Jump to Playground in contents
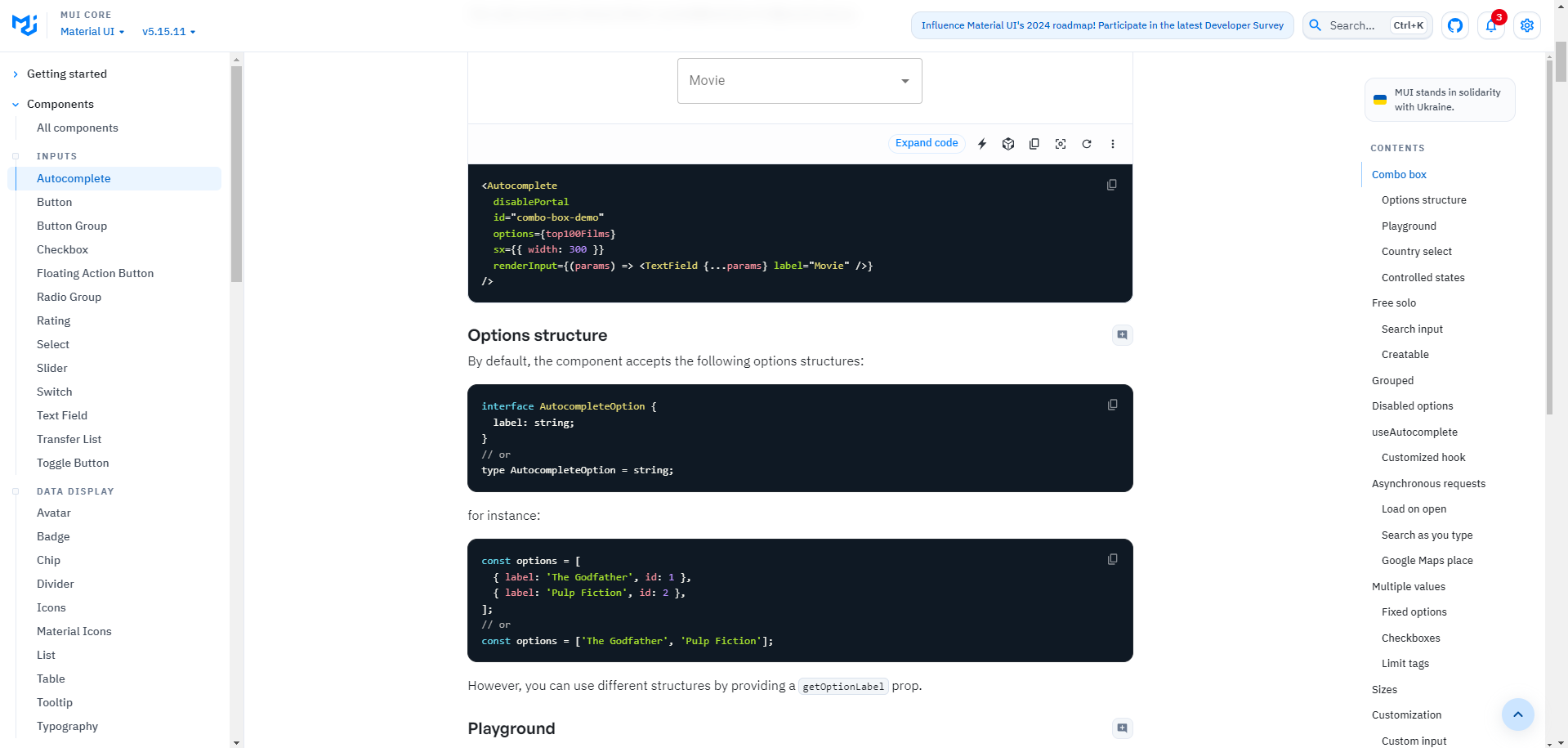Screen dimensions: 1568x748 [1409, 226]
